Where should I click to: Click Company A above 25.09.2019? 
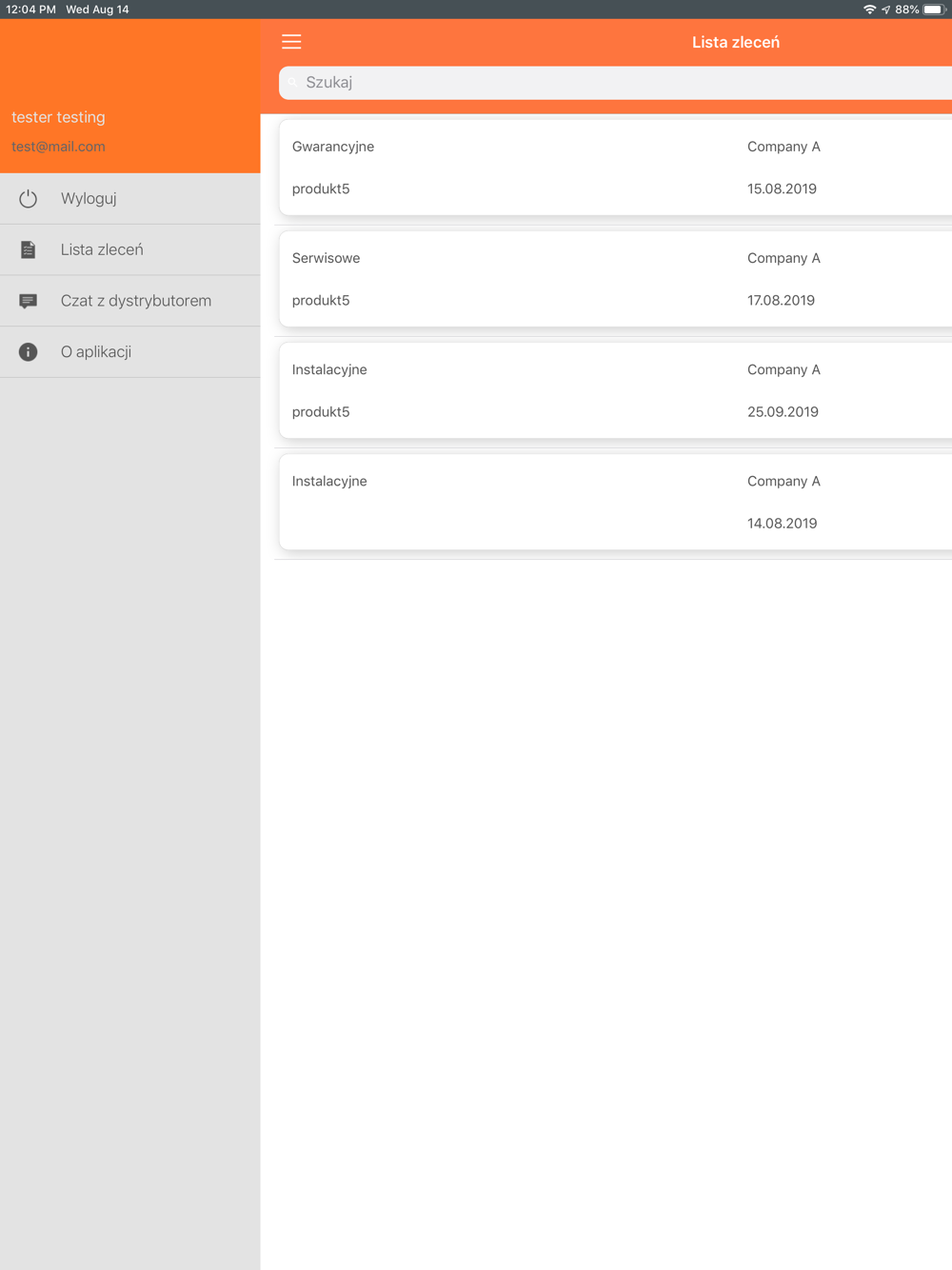pos(783,369)
